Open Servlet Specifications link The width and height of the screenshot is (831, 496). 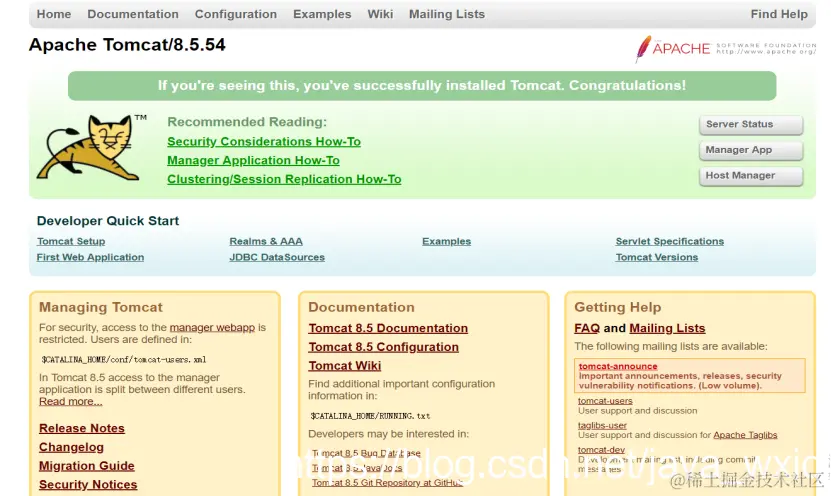pos(669,241)
